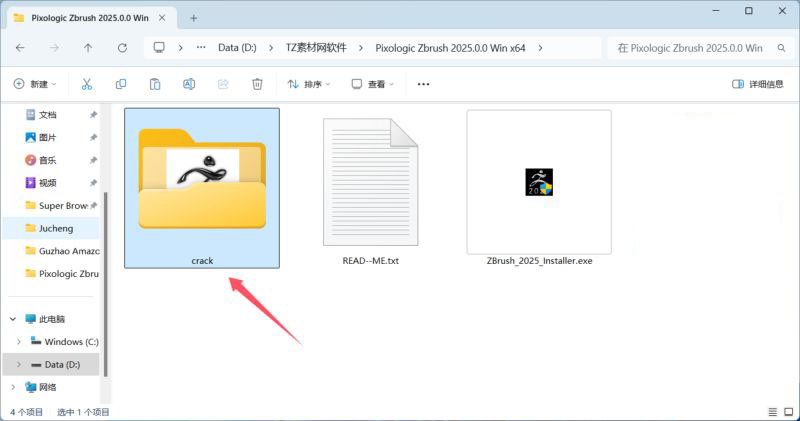800x421 pixels.
Task: Click the magnifier search icon
Action: coord(781,48)
